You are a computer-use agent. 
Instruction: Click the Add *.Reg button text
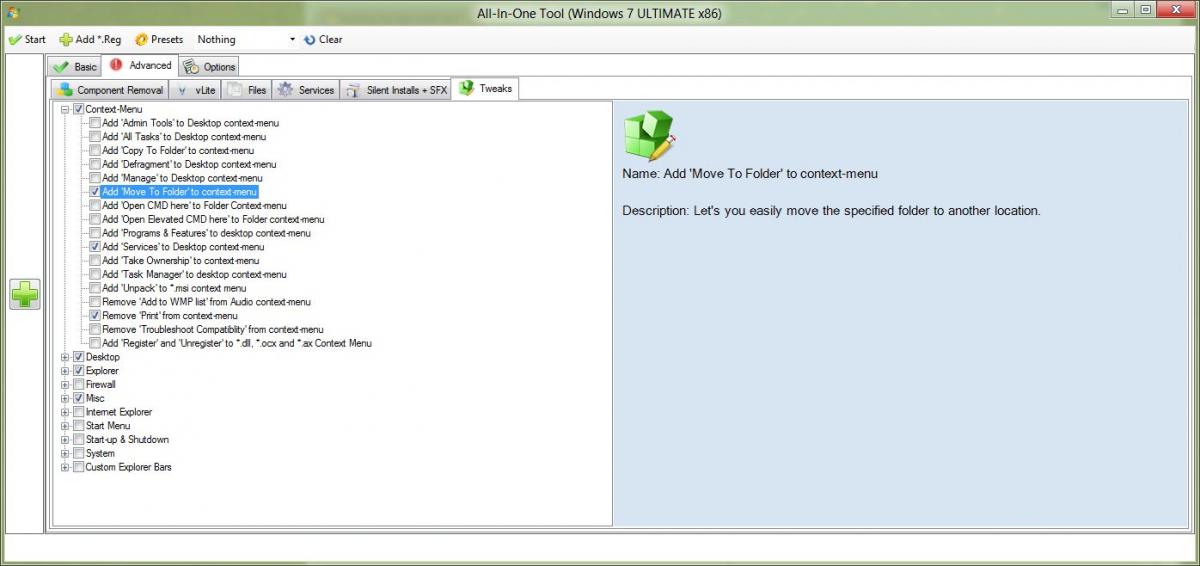pos(99,40)
